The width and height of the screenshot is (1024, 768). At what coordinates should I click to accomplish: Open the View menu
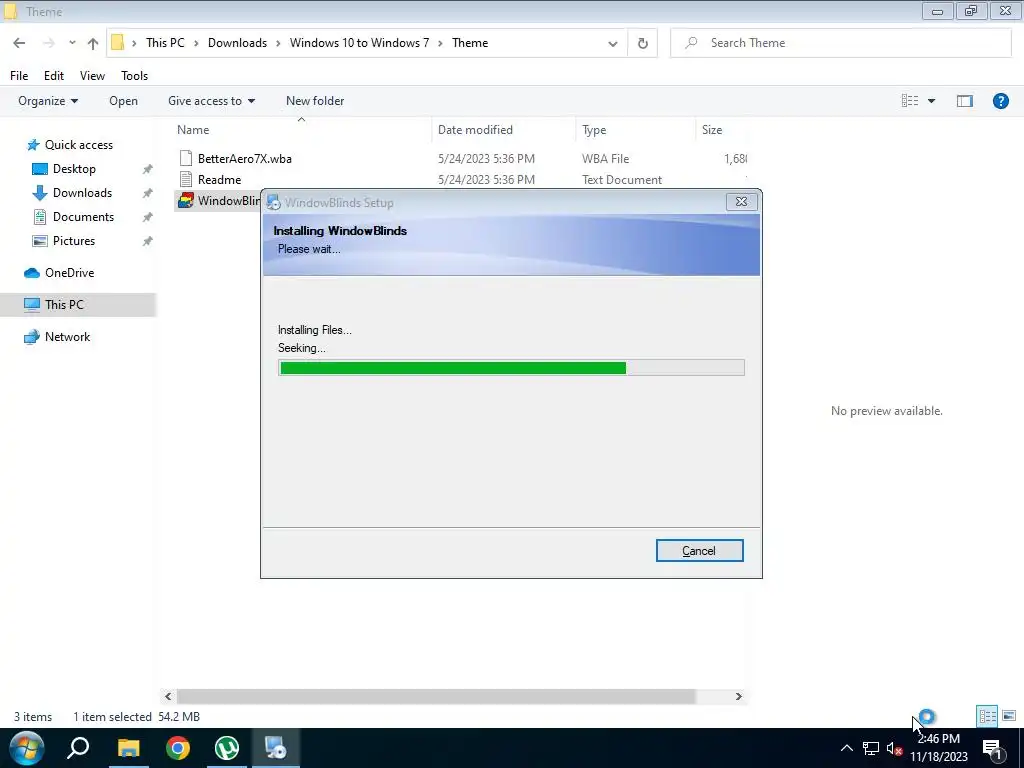coord(92,76)
